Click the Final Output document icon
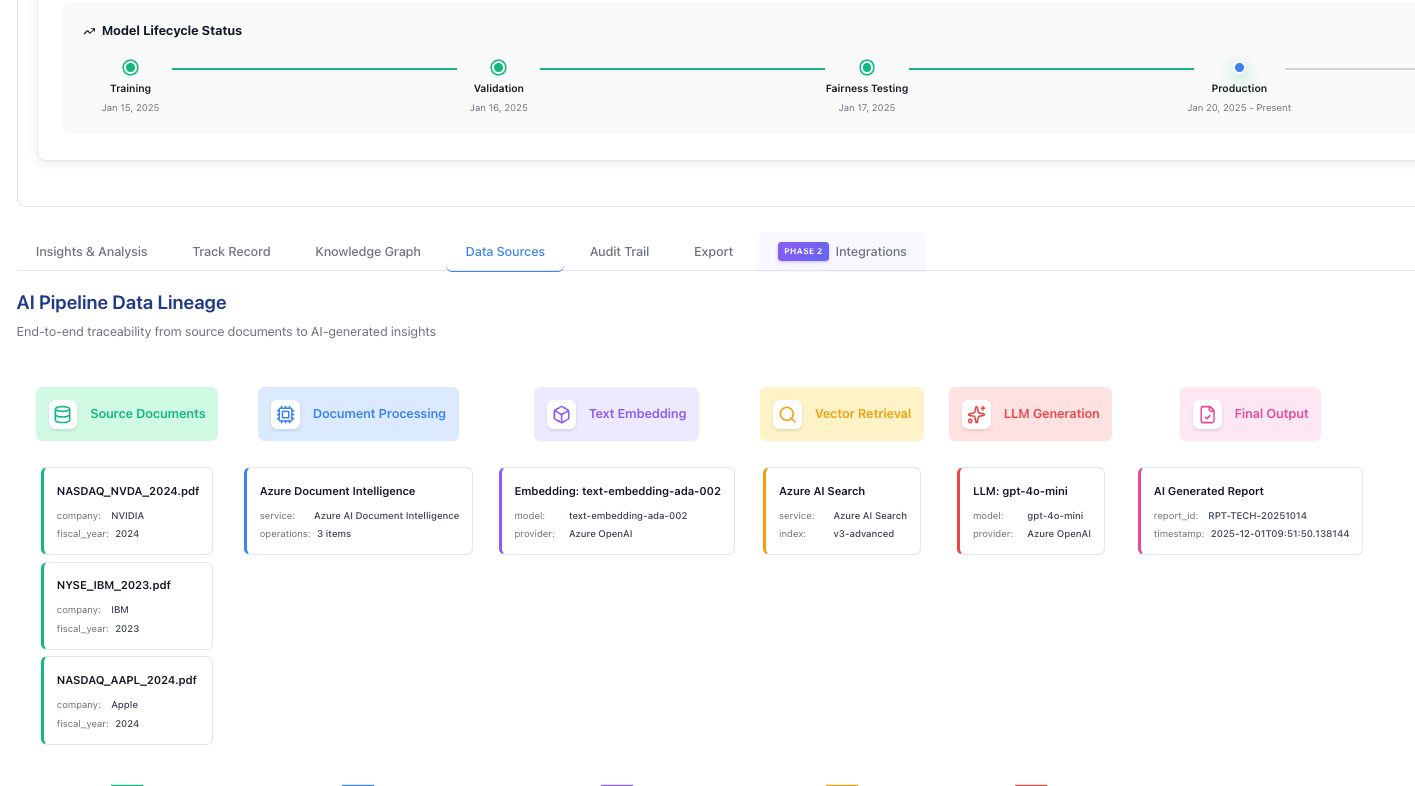The image size is (1415, 786). 1207,413
